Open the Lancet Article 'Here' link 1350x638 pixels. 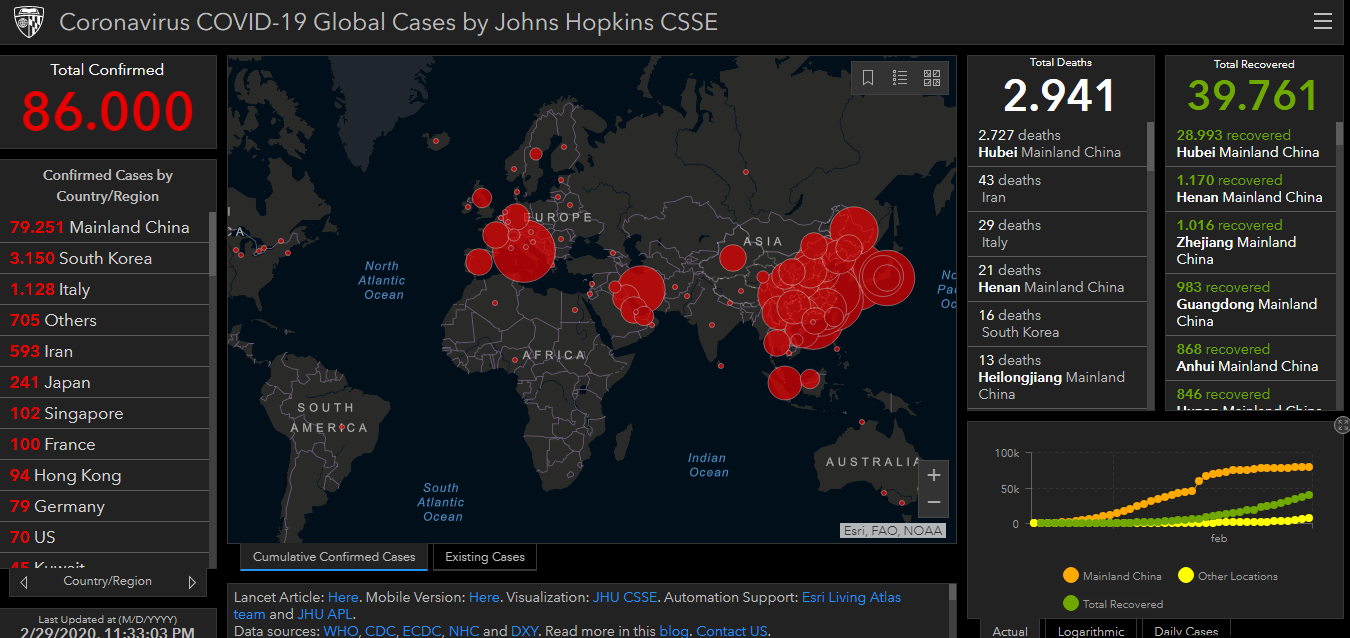(343, 597)
